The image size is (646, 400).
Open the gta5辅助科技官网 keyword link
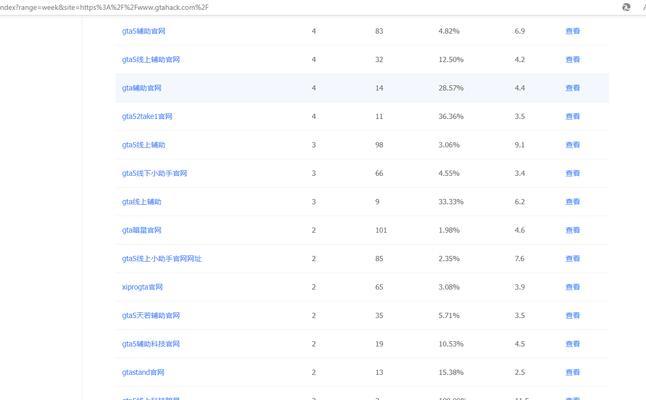click(x=151, y=344)
